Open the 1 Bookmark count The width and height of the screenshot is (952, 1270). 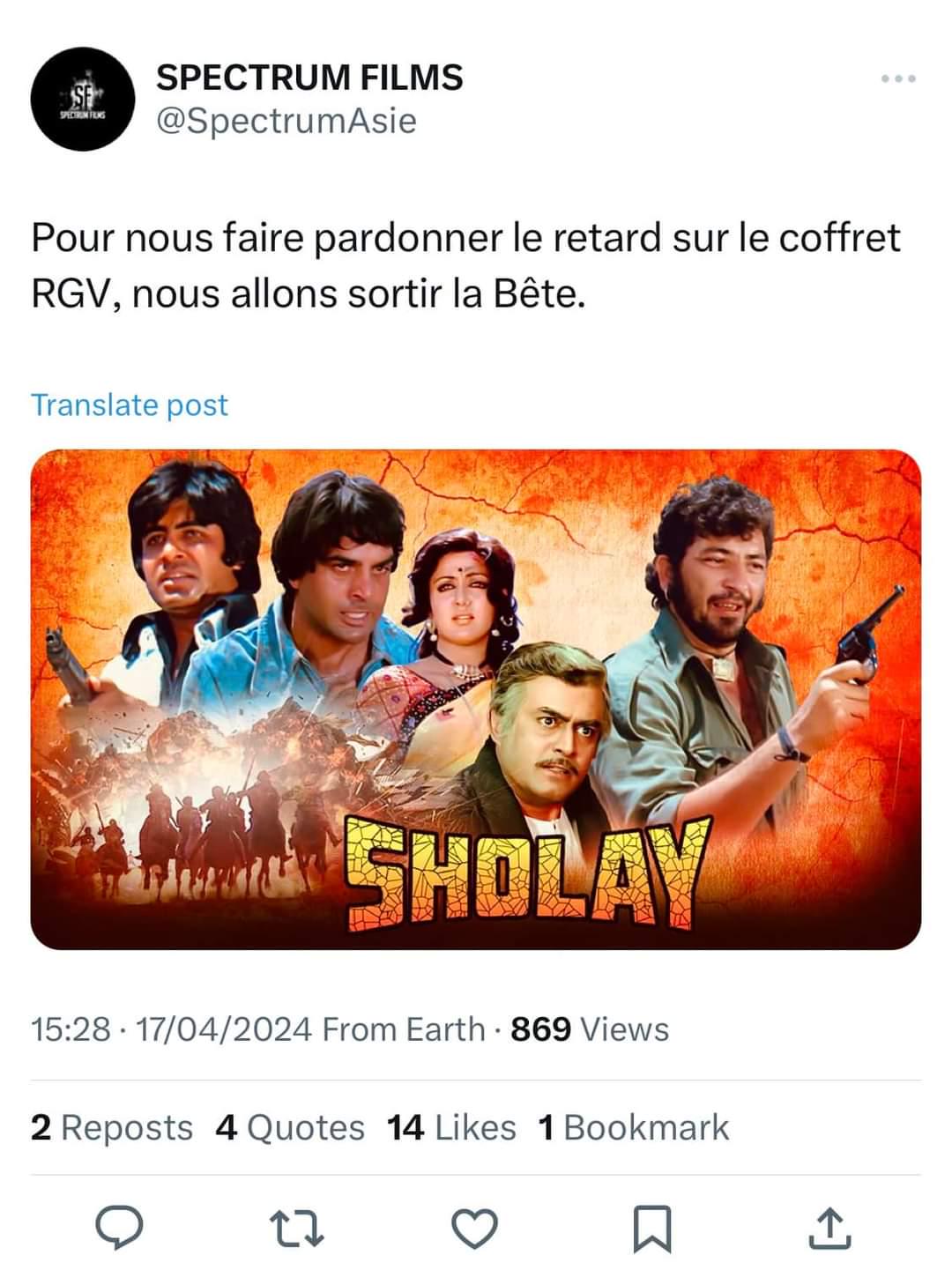(634, 1127)
